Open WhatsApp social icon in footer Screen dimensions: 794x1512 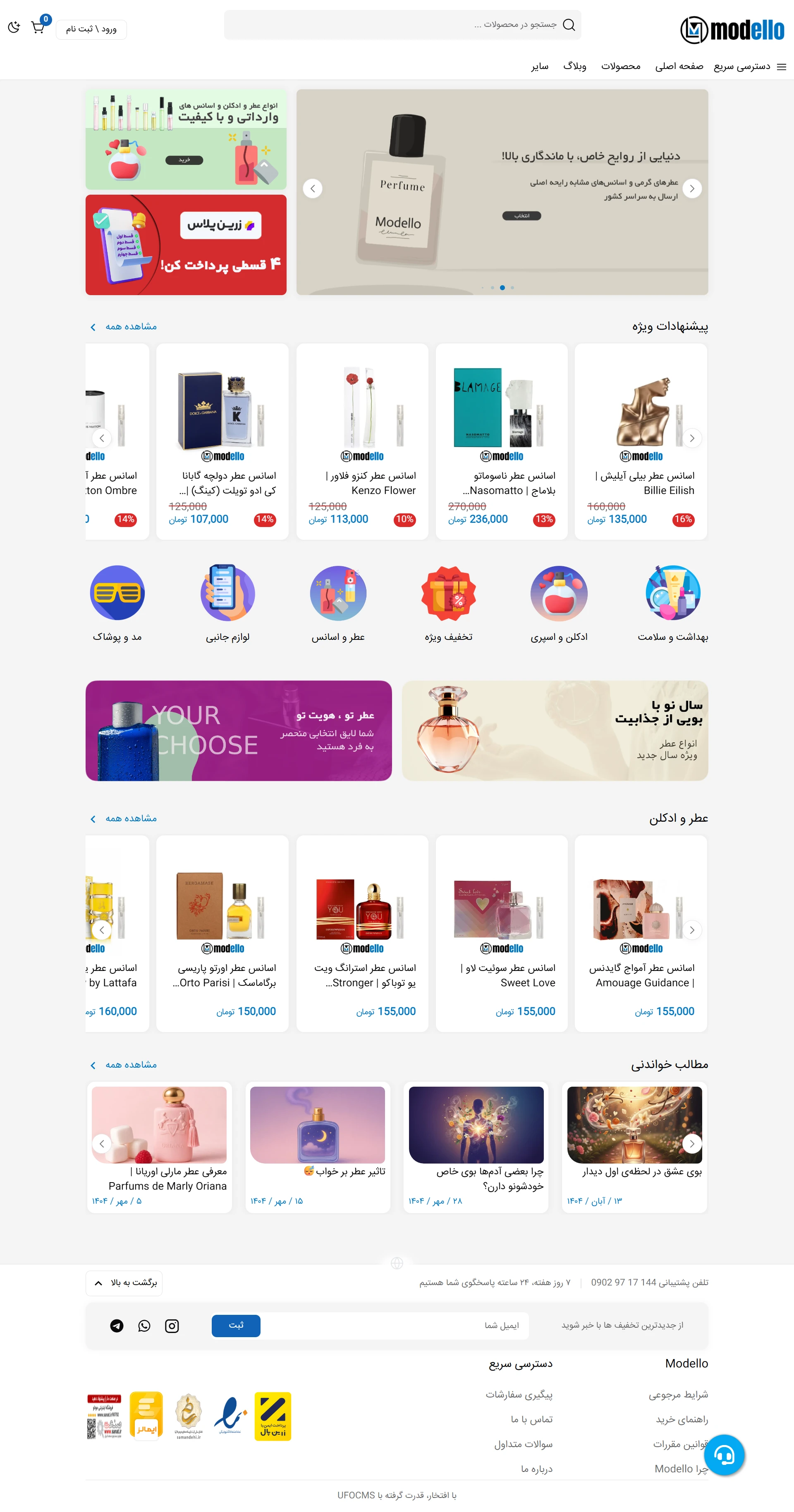[x=144, y=1326]
